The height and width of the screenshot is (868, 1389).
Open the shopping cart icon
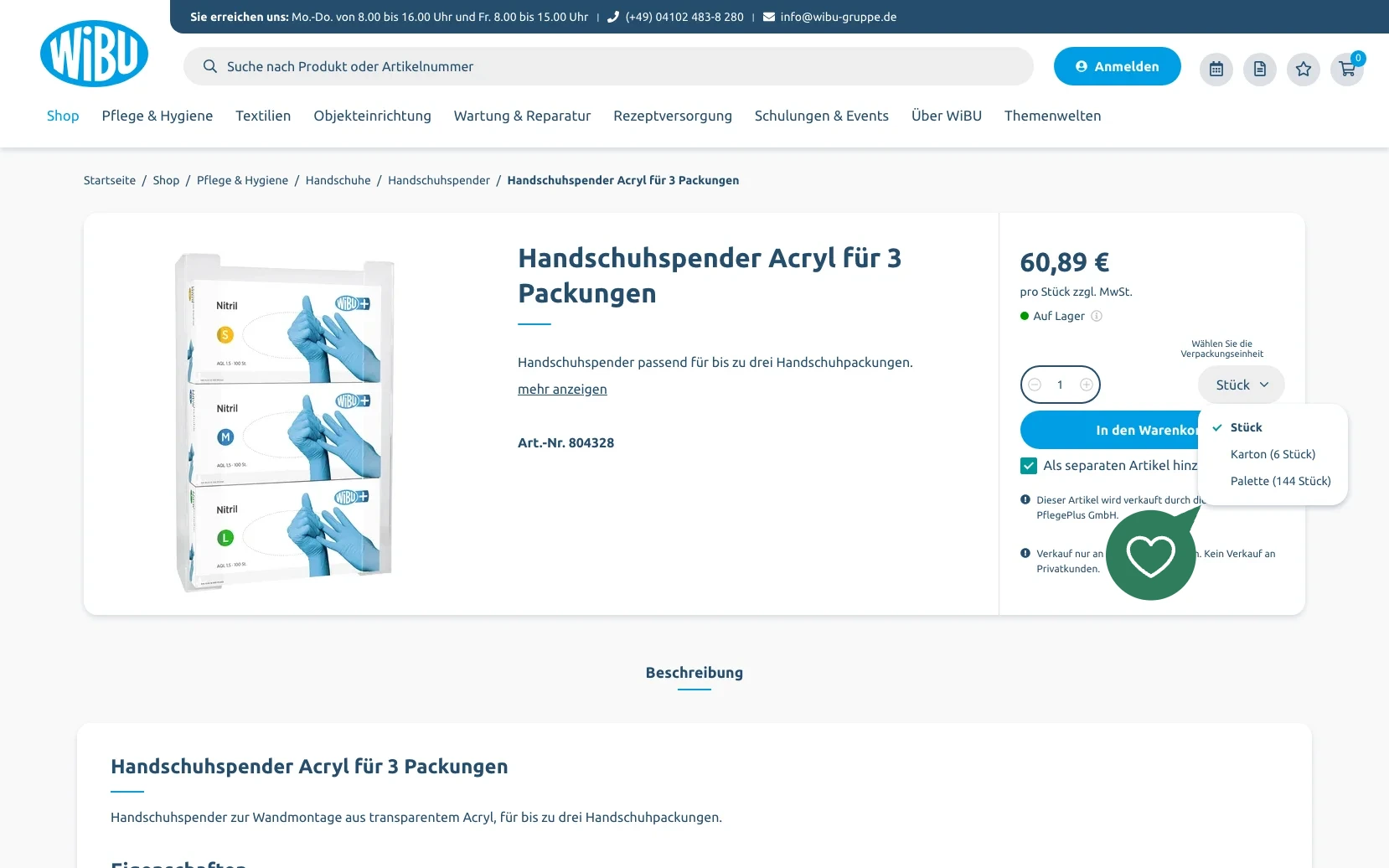[x=1347, y=70]
